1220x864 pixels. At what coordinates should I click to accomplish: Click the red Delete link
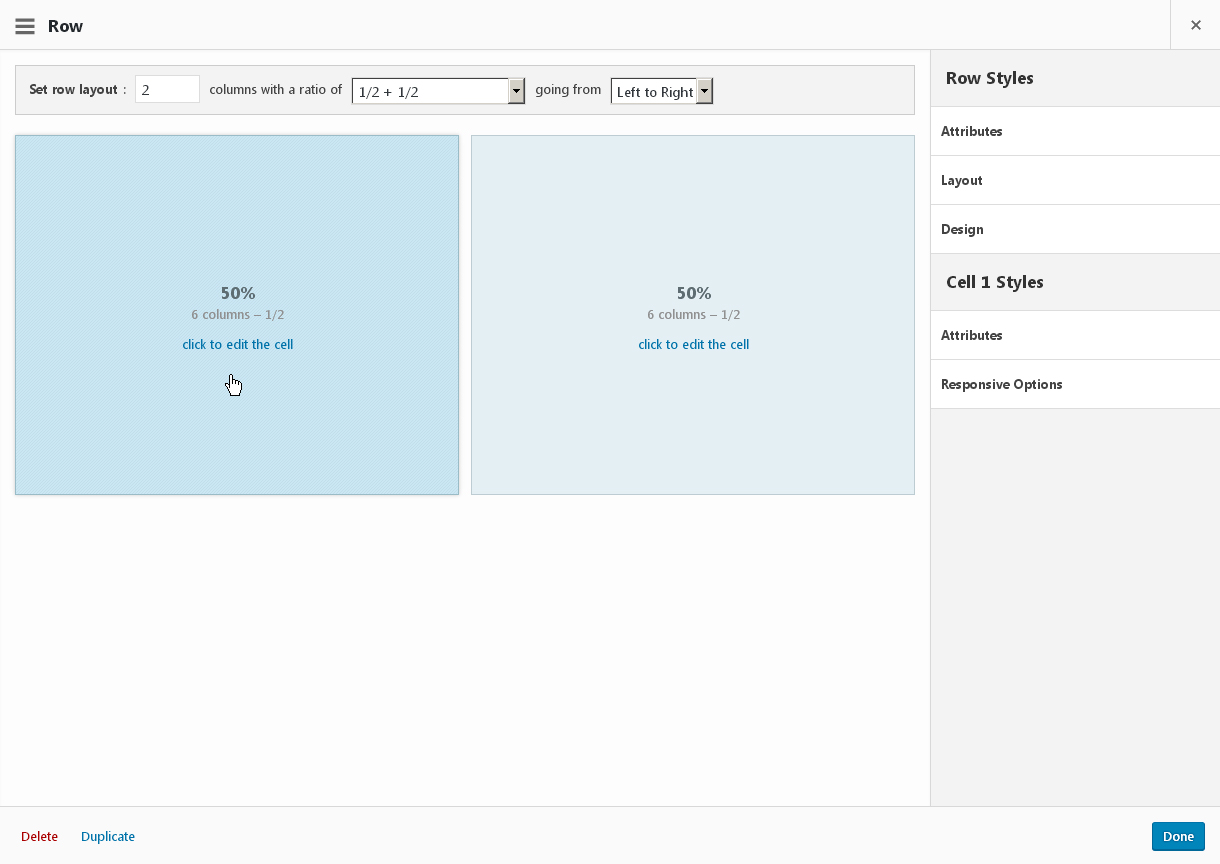click(x=40, y=836)
